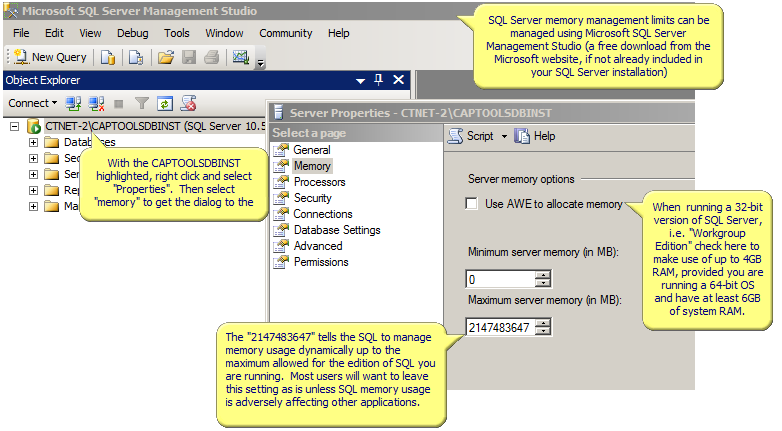Click the Refresh icon in Object Explorer
This screenshot has height=431, width=782.
click(165, 103)
